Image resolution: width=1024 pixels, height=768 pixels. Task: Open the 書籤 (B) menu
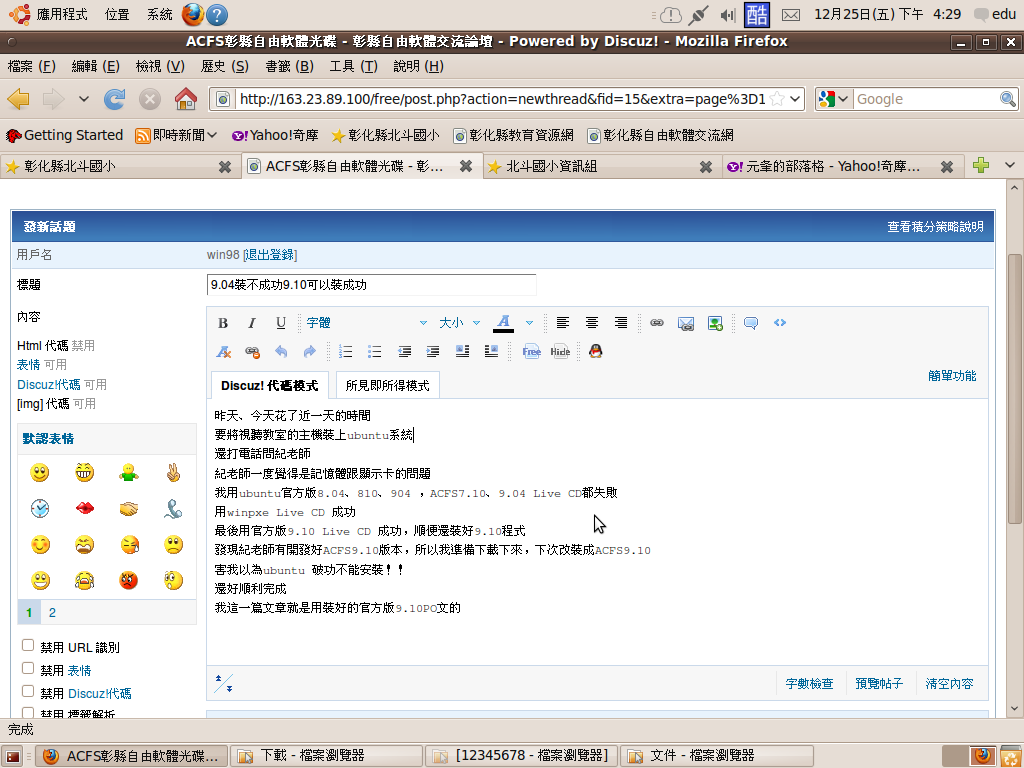tap(289, 66)
